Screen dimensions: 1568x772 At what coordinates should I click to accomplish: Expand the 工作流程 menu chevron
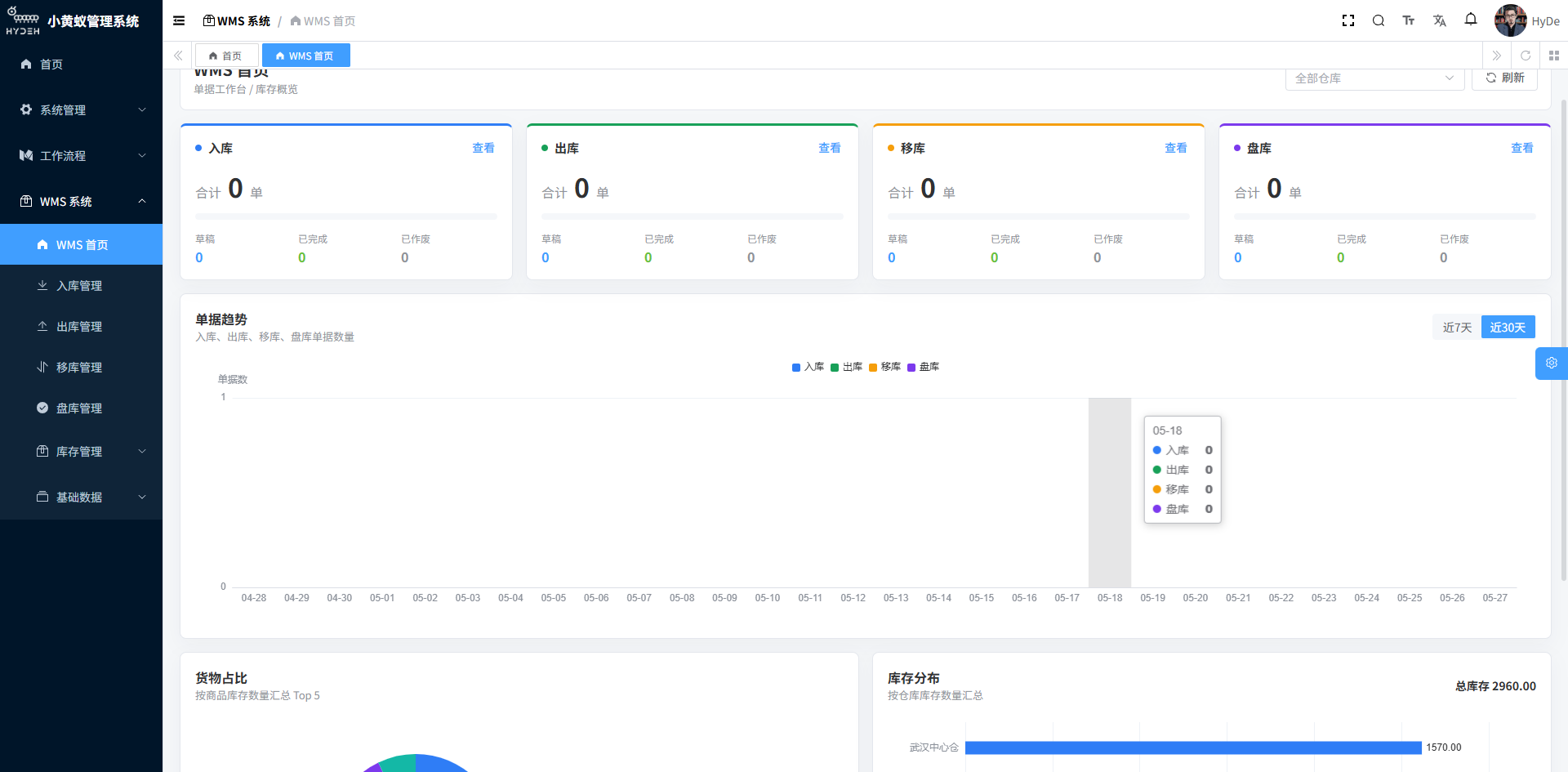coord(142,155)
